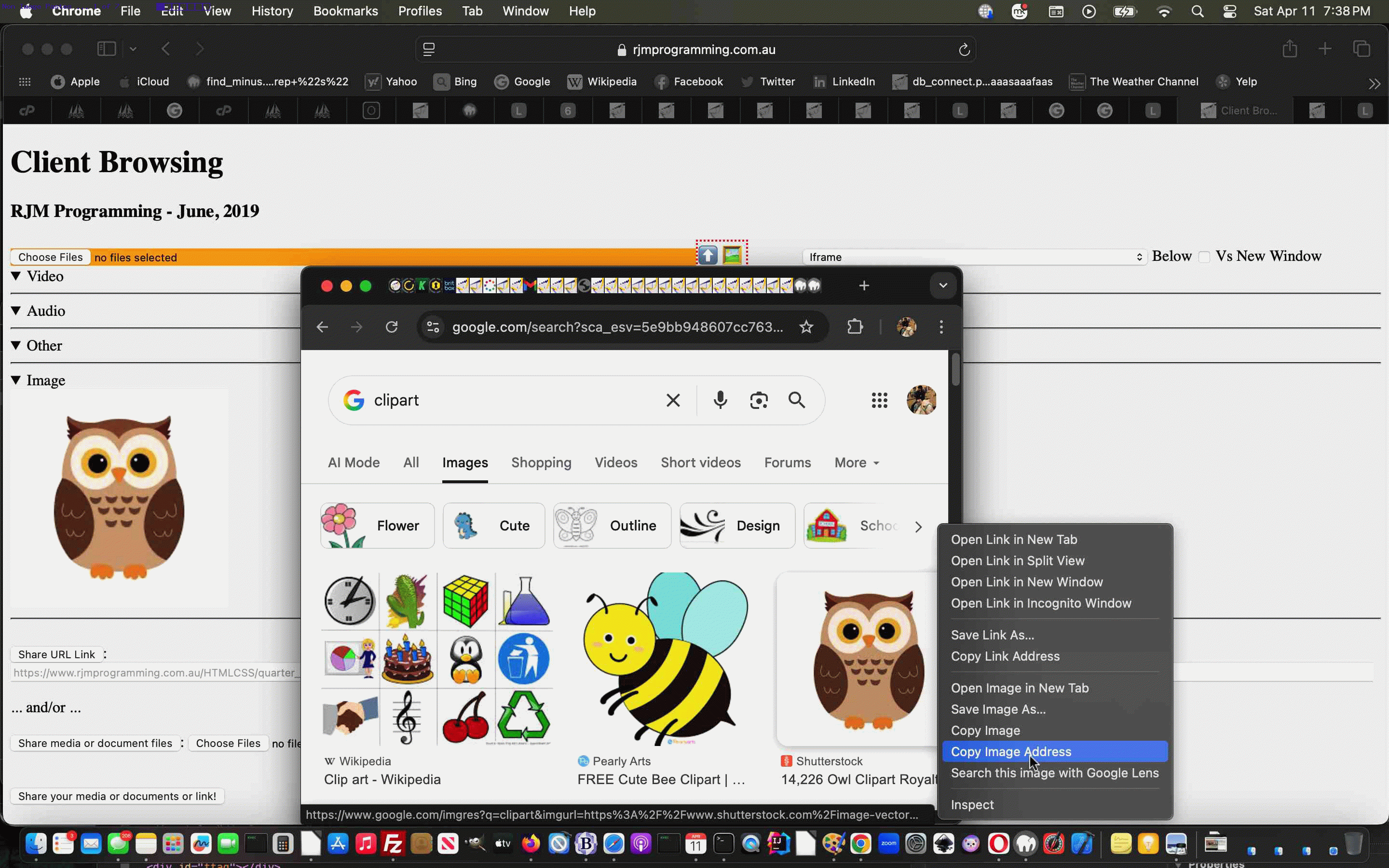Check the Vs New Window checkbox

[x=1205, y=257]
